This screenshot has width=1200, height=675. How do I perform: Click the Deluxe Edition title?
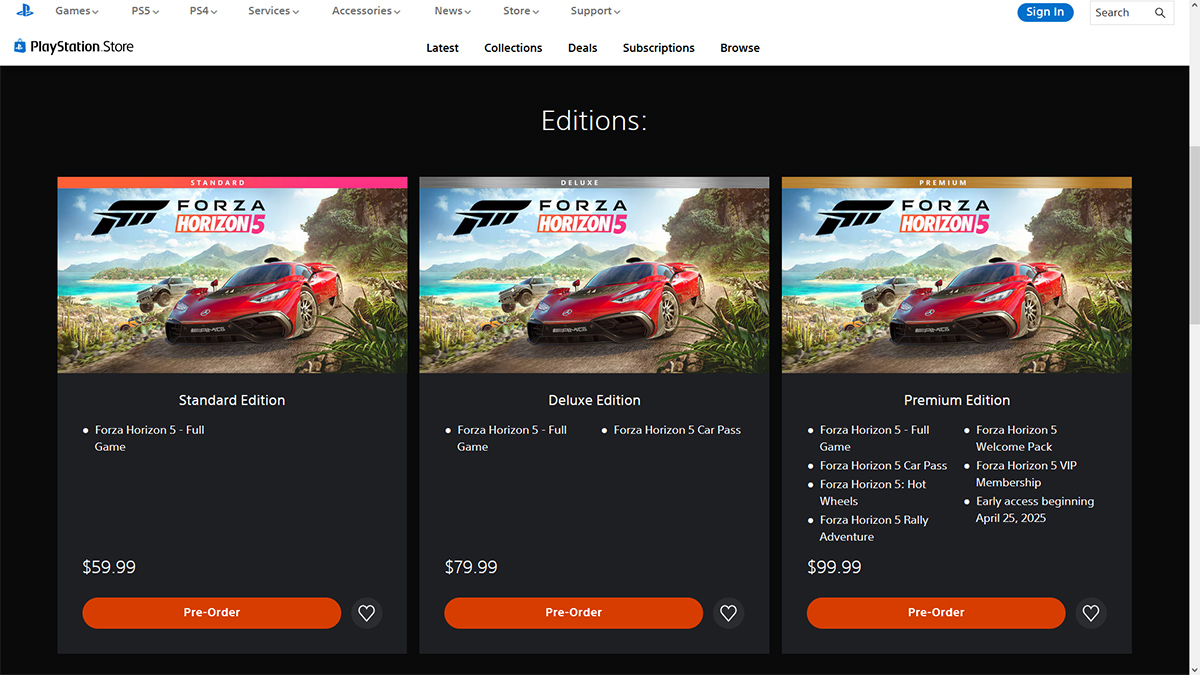[594, 400]
